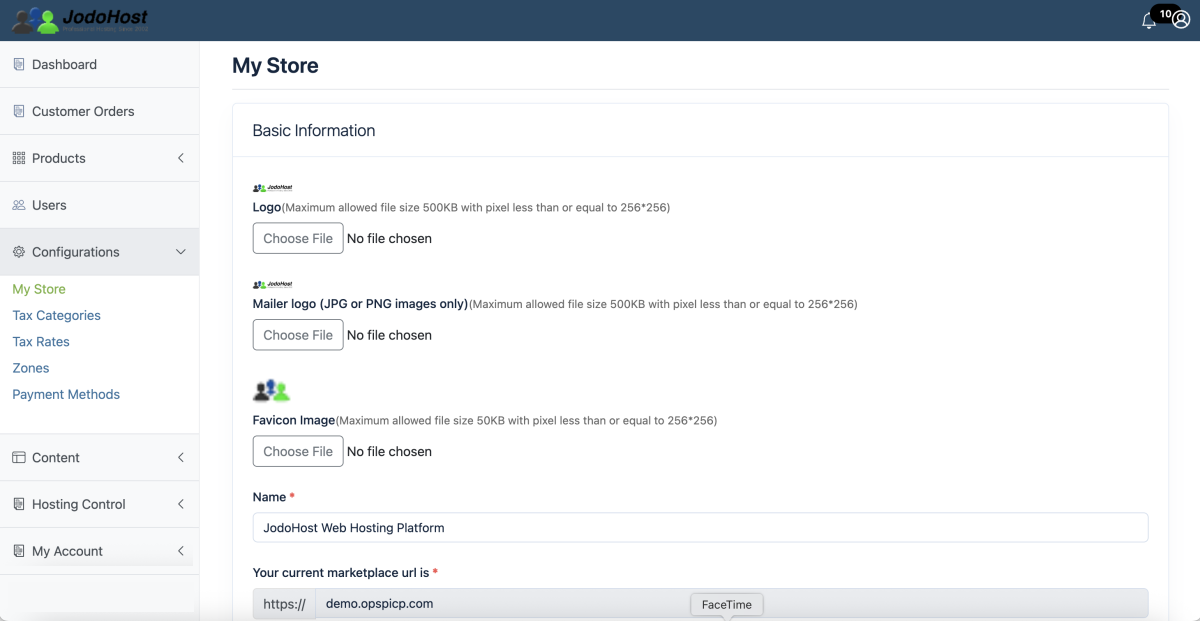Click the Content layout icon
Viewport: 1200px width, 621px height.
19,457
